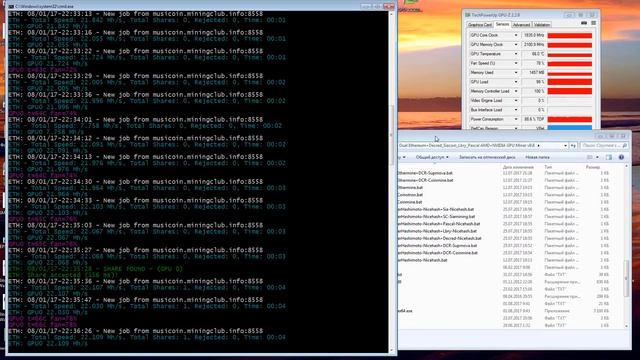Open the Explorer view mode icon
Image resolution: width=640 pixels, height=360 pixels.
(590, 158)
